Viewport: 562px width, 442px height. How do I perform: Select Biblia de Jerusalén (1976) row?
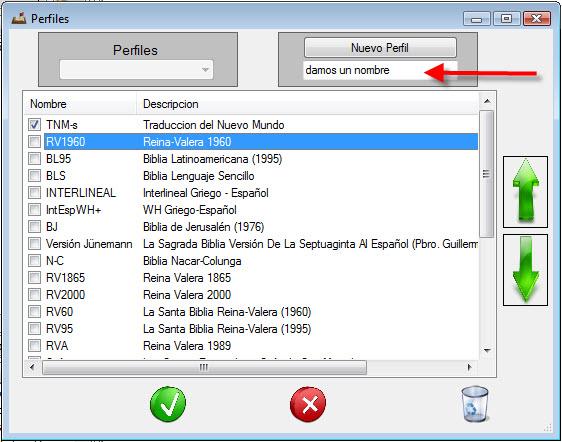click(251, 227)
